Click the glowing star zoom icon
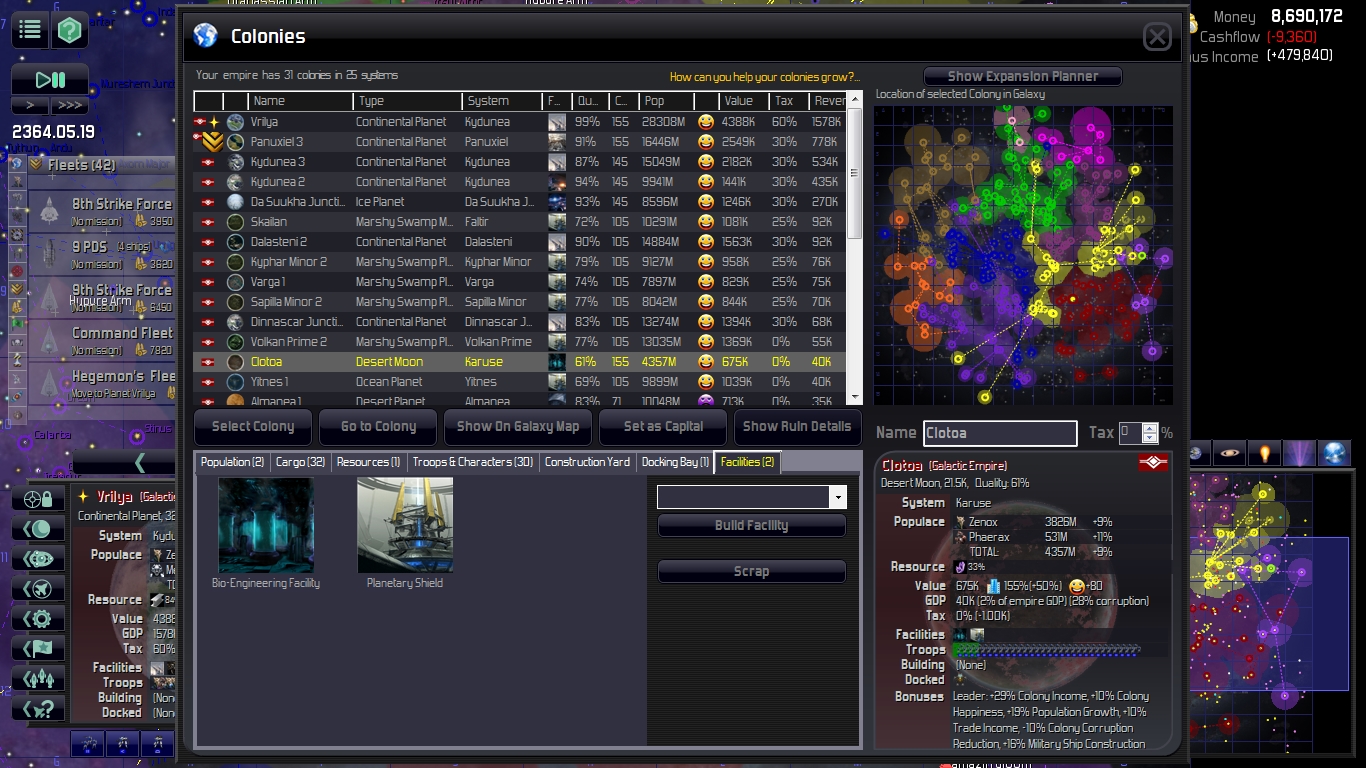Viewport: 1366px width, 768px height. (1265, 453)
